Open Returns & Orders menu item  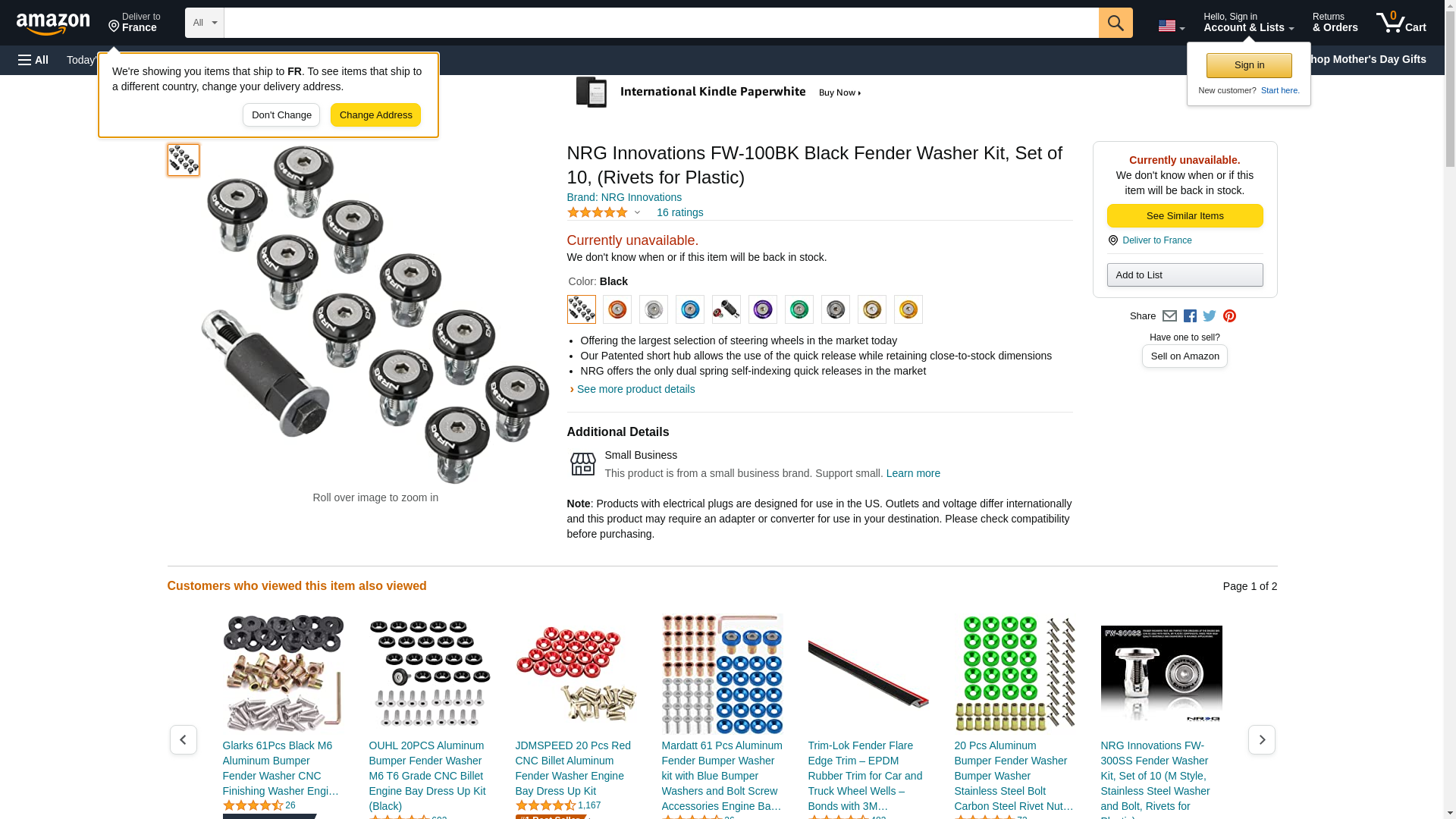pyautogui.click(x=1335, y=23)
